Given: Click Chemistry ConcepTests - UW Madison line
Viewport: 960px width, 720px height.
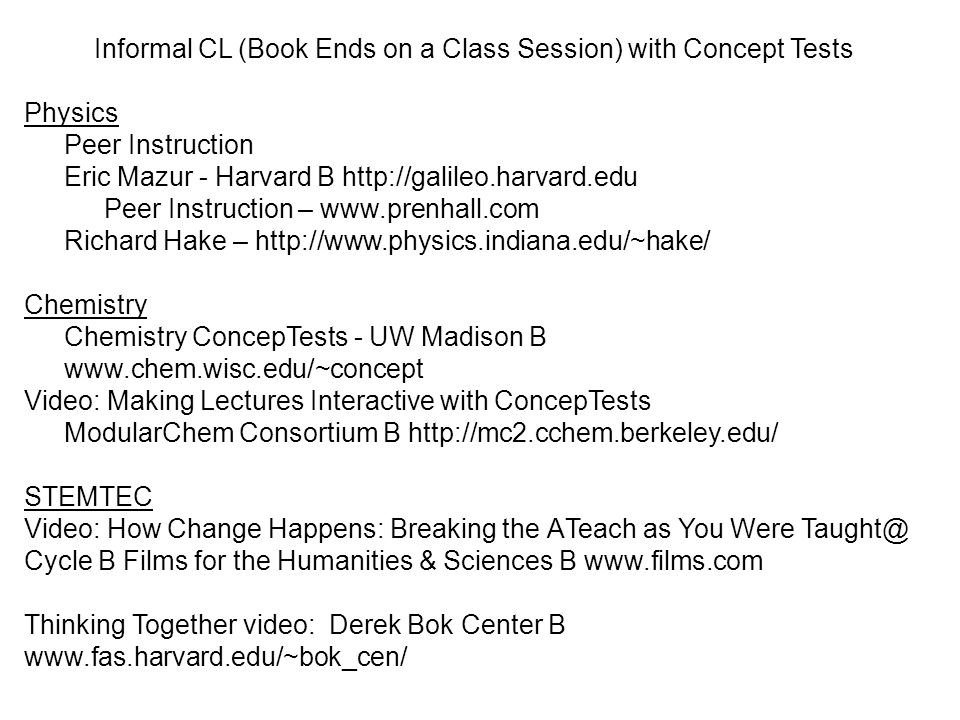Looking at the screenshot, I should click(305, 337).
